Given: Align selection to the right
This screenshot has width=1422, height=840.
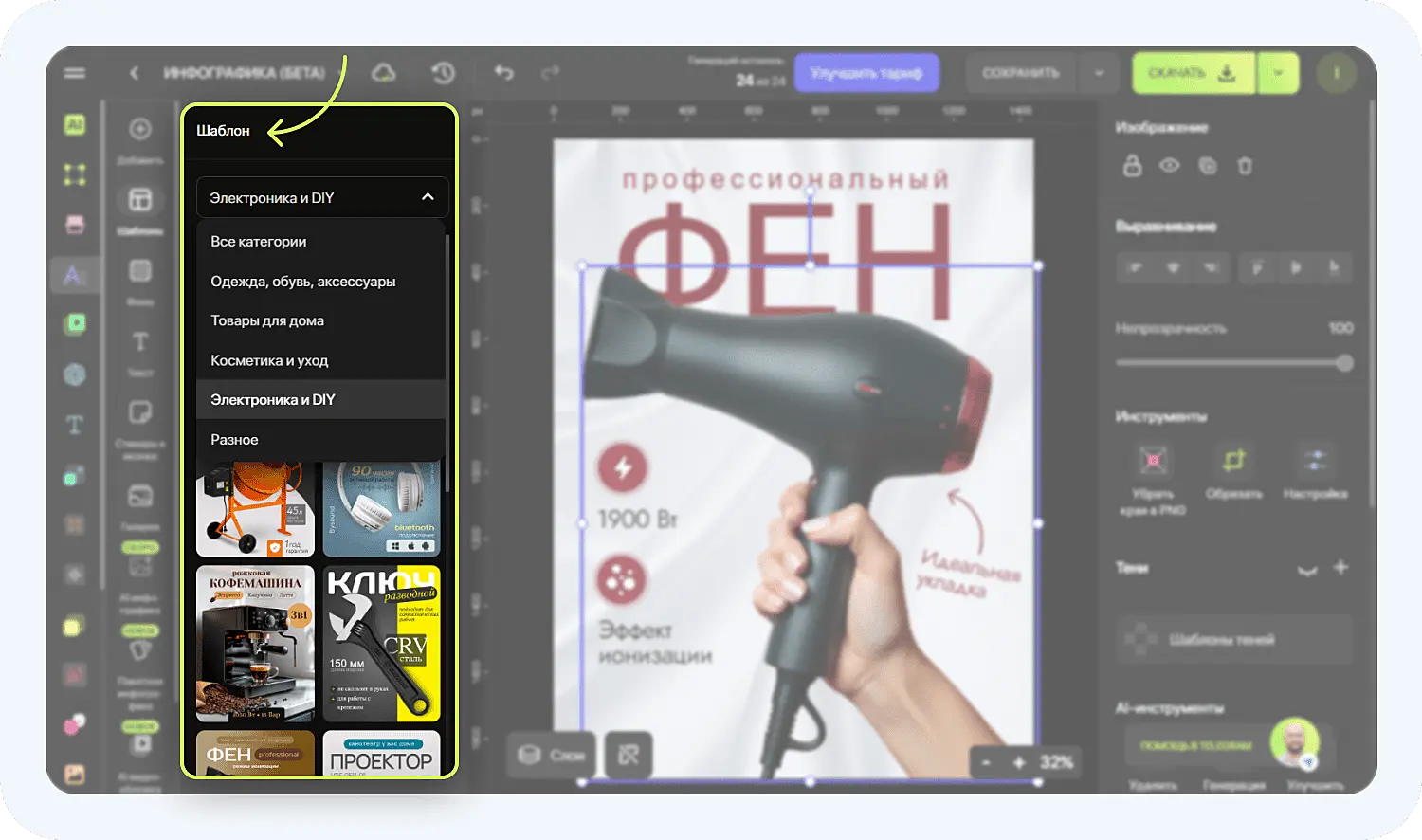Looking at the screenshot, I should [1212, 267].
